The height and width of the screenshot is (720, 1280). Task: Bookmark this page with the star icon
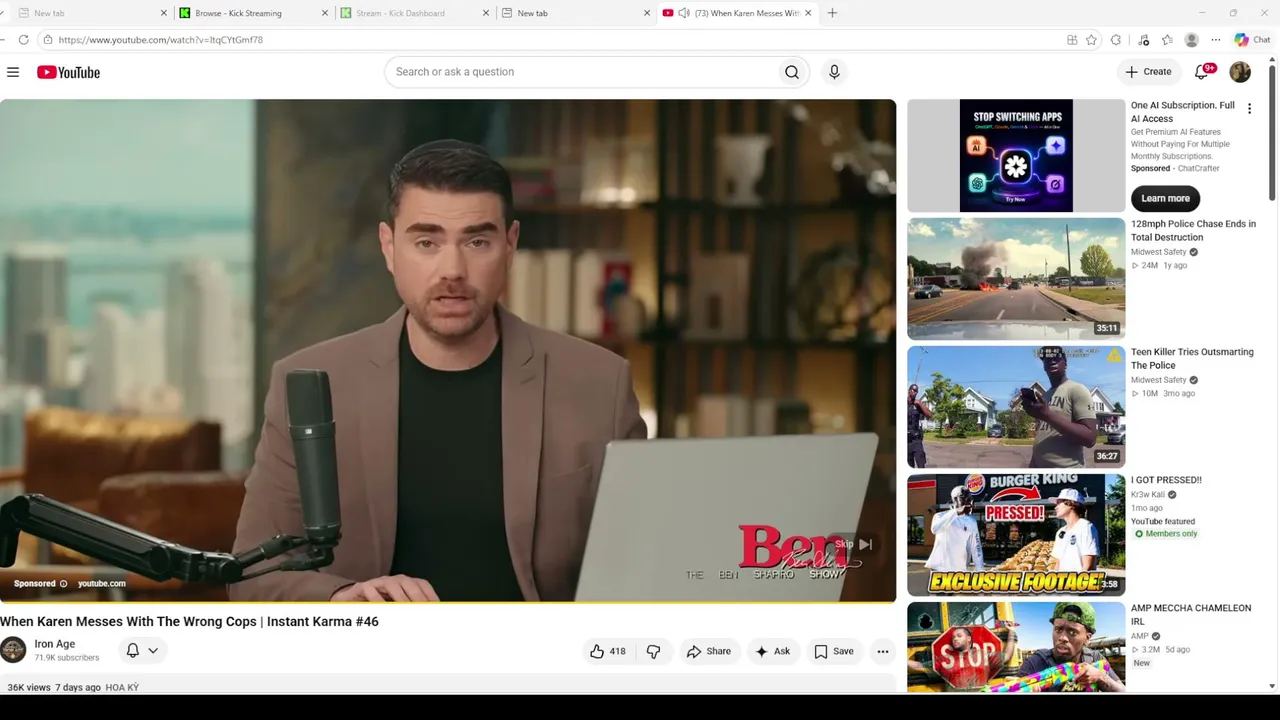(1091, 40)
